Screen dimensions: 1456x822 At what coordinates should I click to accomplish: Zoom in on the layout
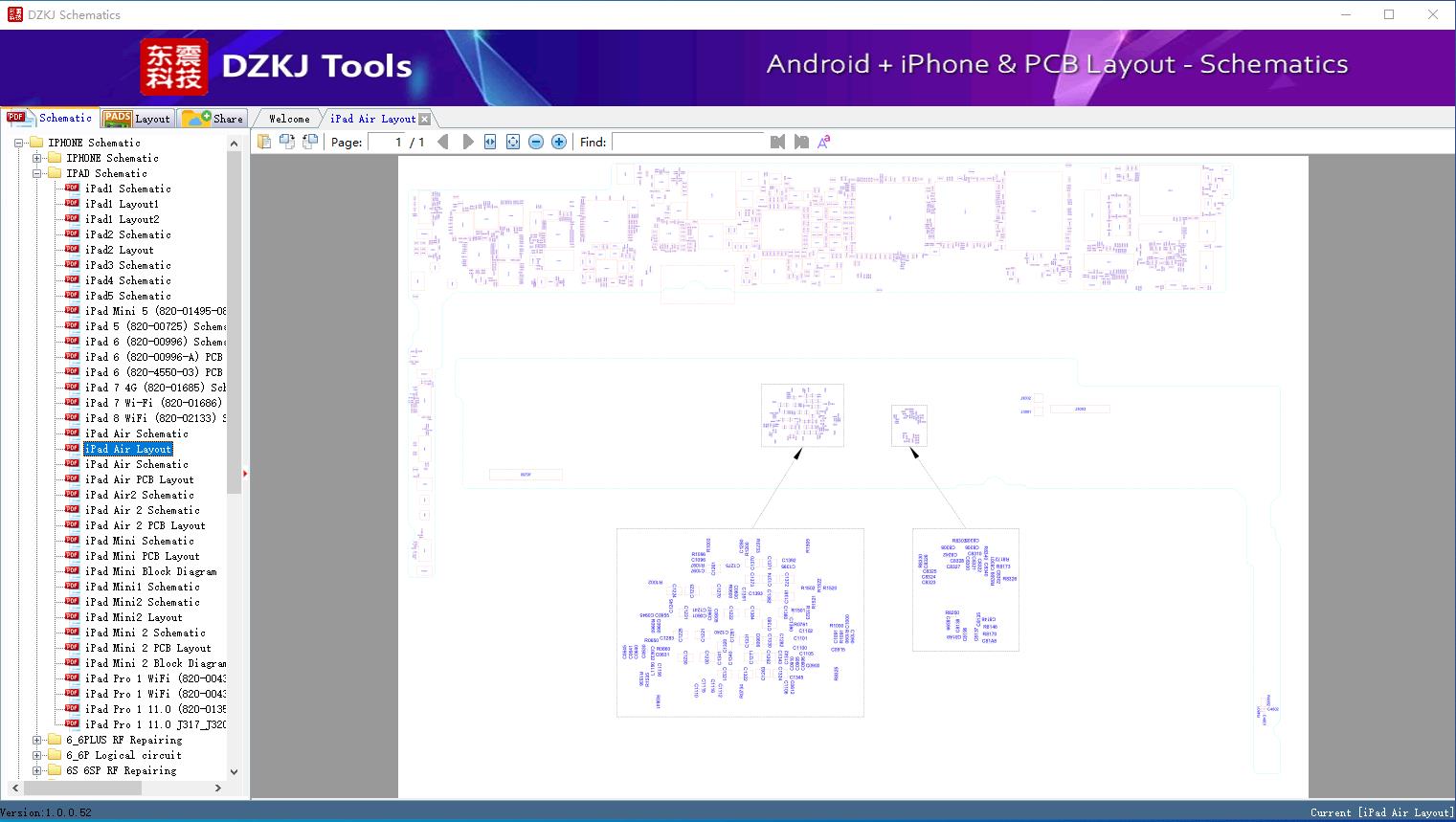pos(559,142)
